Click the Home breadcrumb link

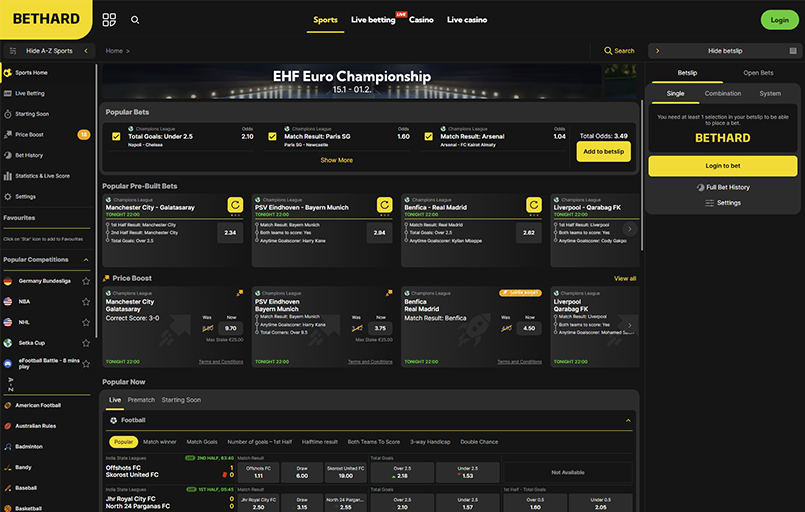[x=114, y=51]
